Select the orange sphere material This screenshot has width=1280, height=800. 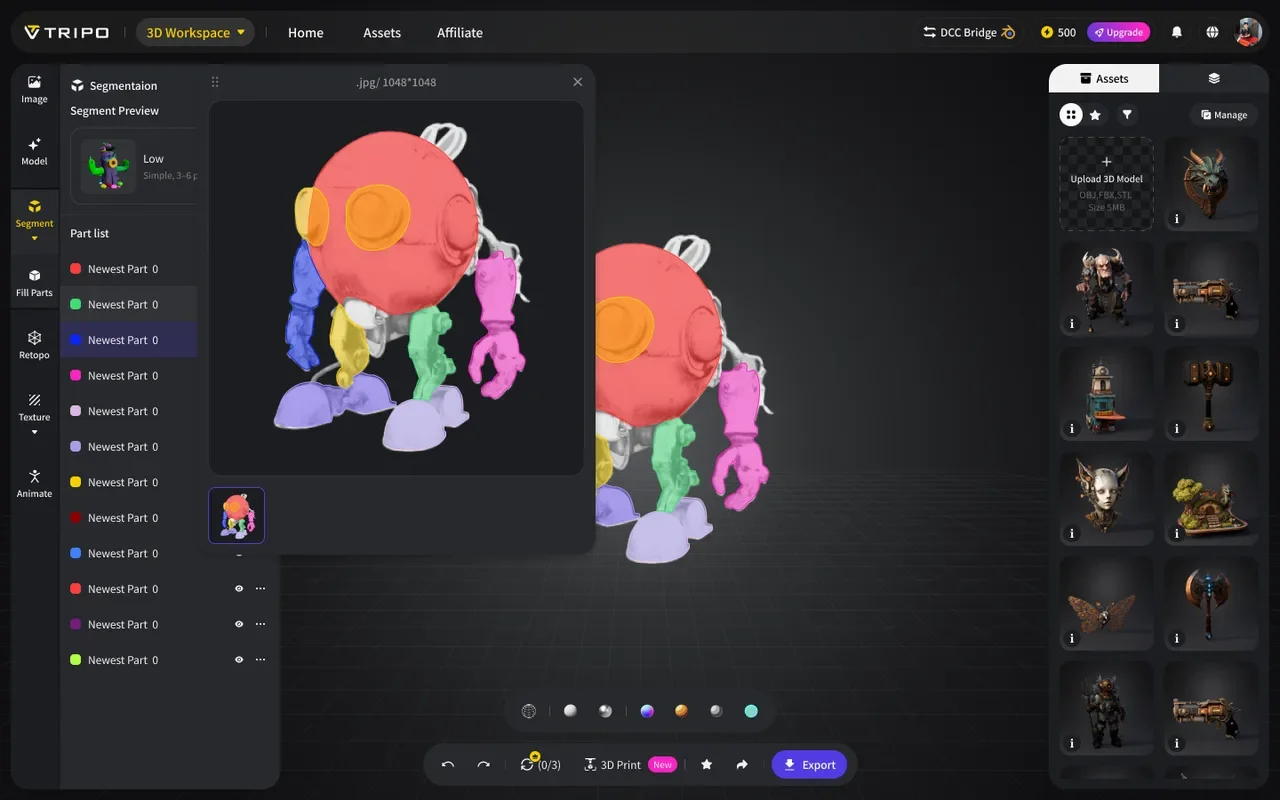point(681,711)
